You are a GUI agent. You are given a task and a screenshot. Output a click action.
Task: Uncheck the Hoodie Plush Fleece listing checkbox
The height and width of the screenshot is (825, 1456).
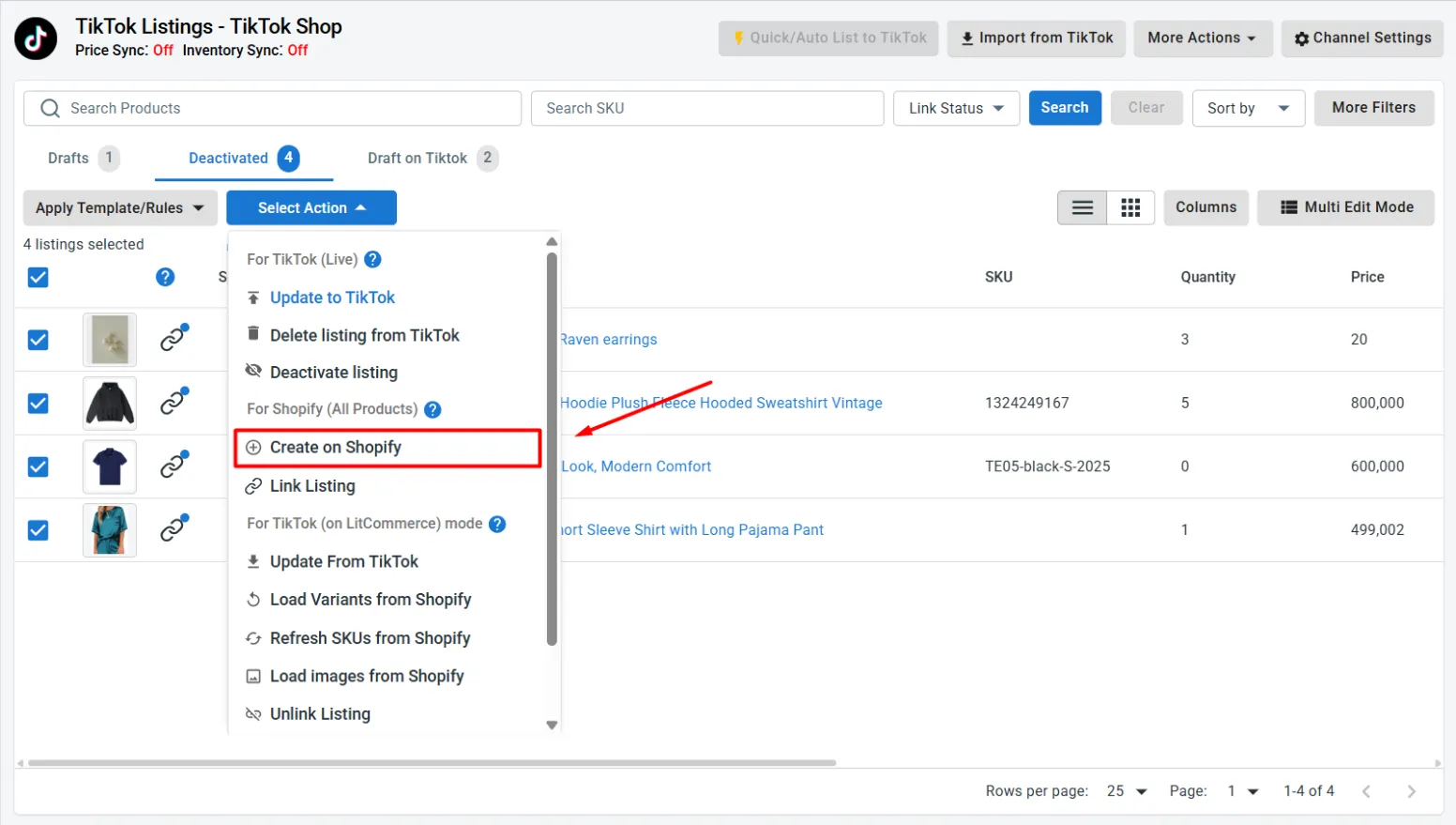tap(38, 404)
